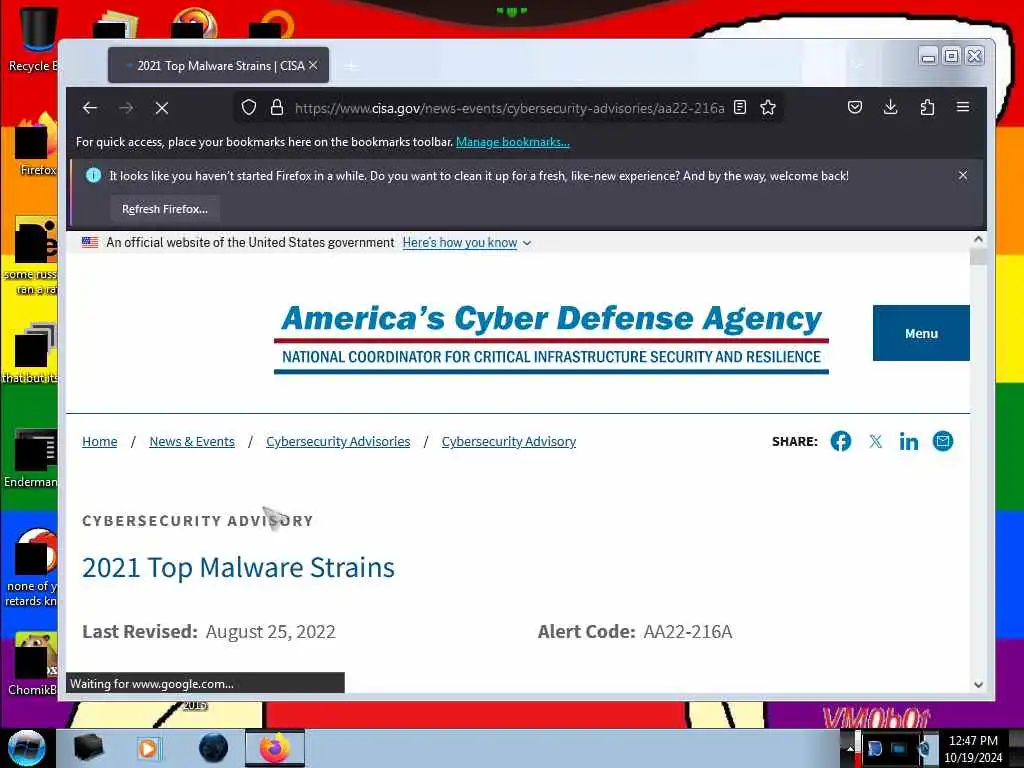The image size is (1024, 768).
Task: Open the Cybersecurity Advisory breadcrumb link
Action: [x=509, y=441]
